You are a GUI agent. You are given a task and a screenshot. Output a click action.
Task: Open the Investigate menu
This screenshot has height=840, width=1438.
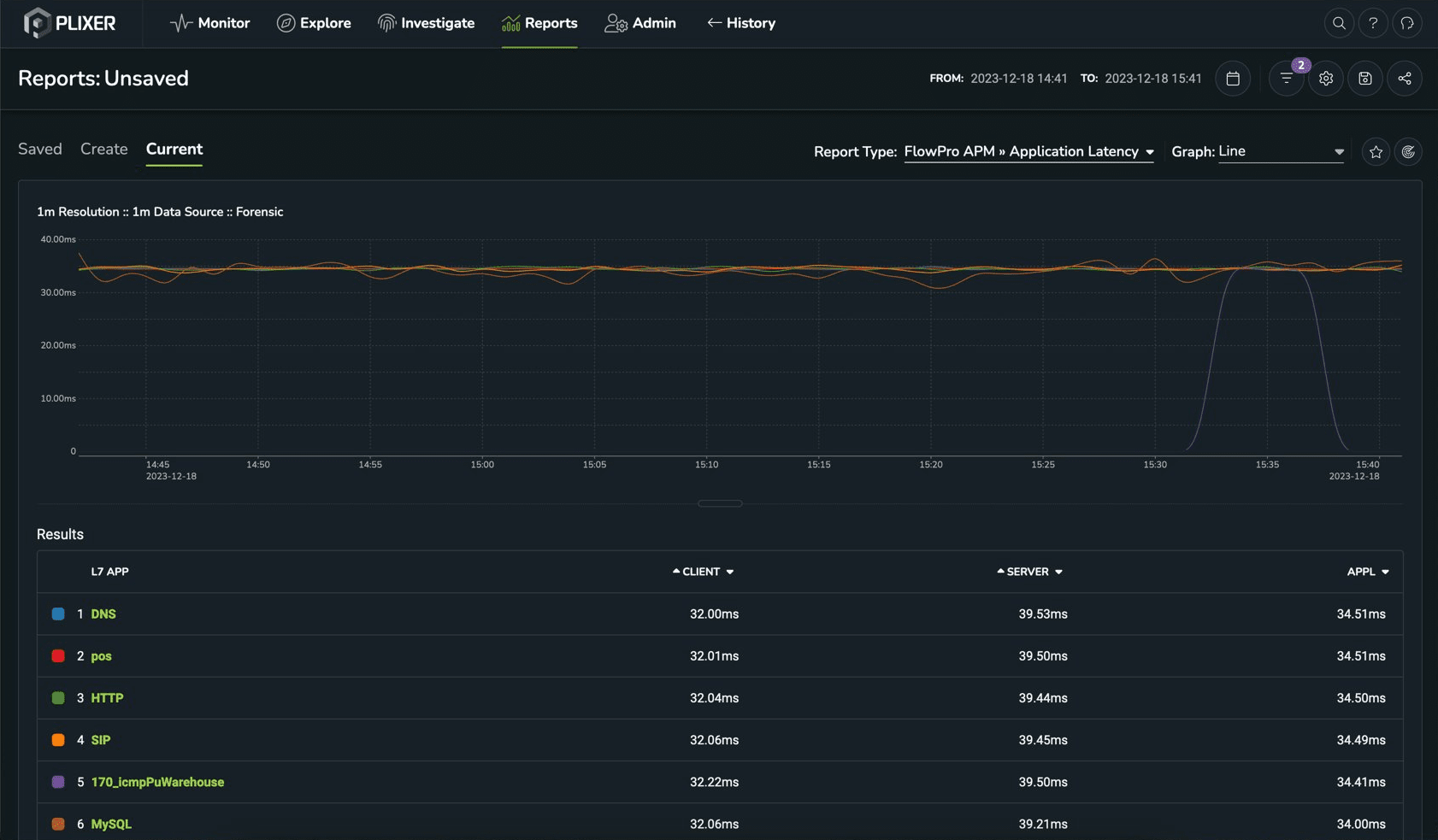(x=426, y=23)
